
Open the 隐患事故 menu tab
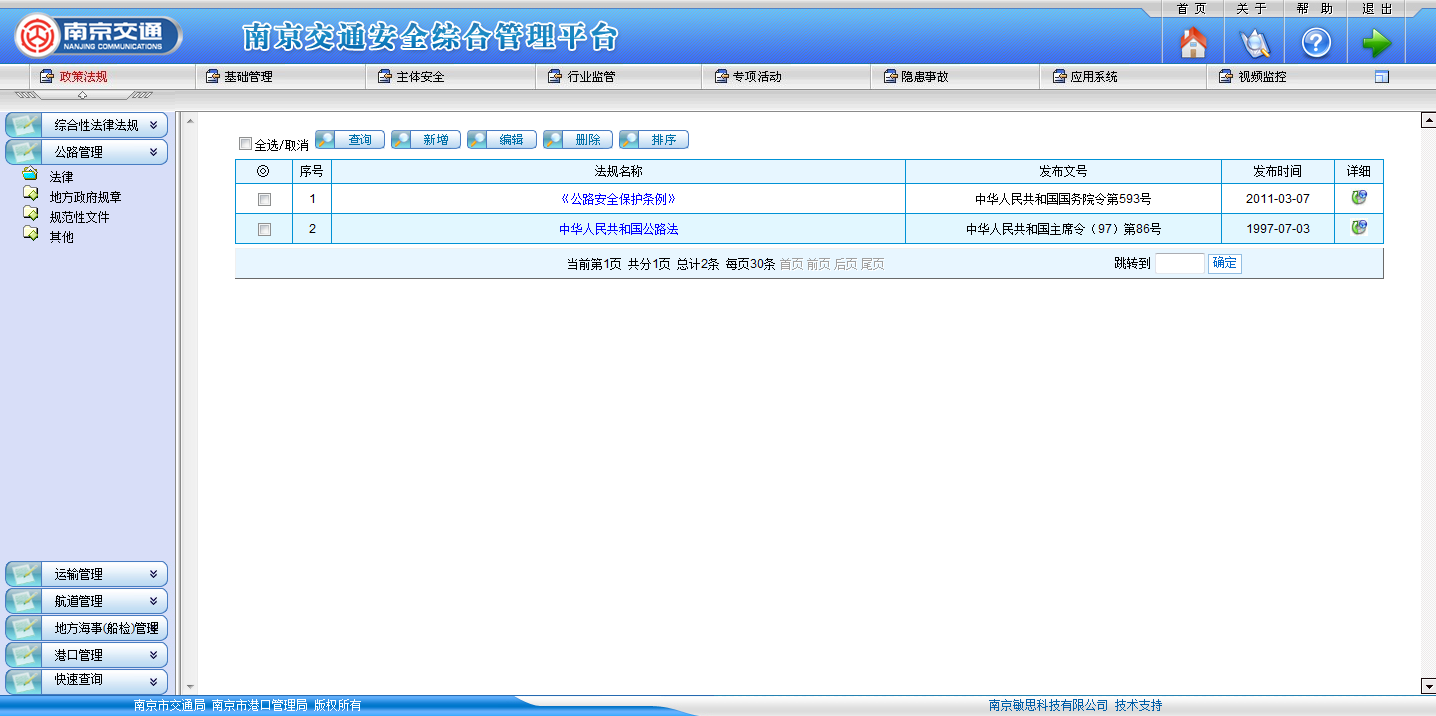click(x=924, y=77)
